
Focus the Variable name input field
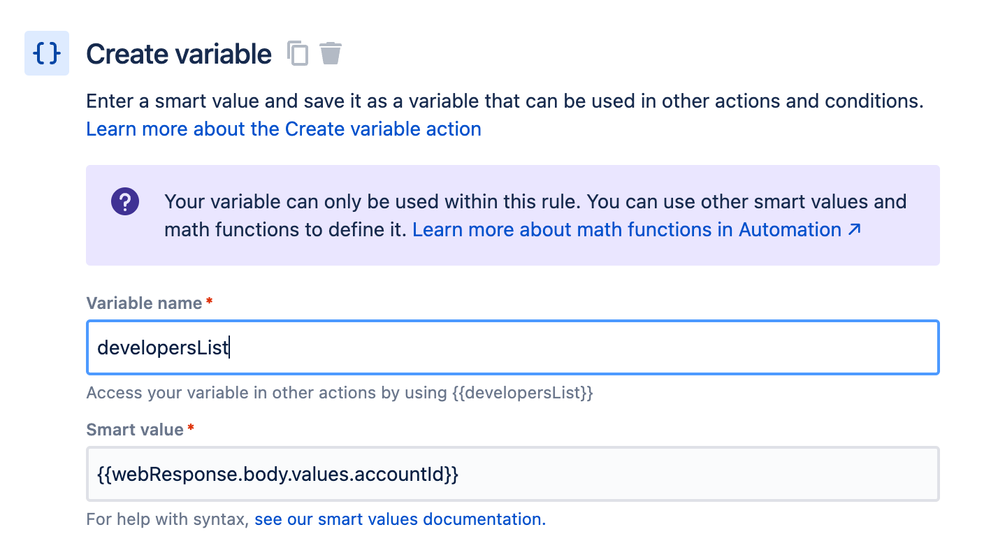coord(513,348)
